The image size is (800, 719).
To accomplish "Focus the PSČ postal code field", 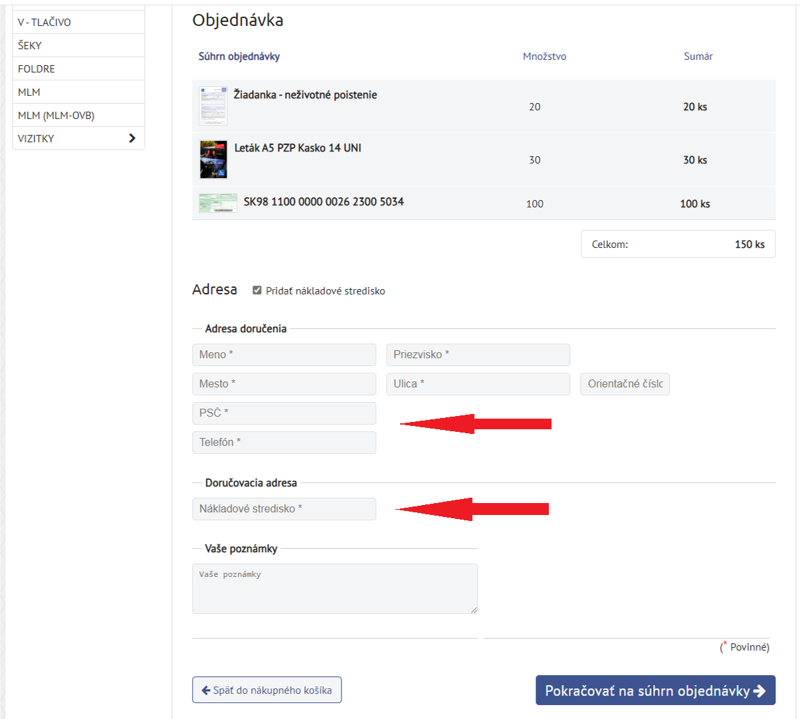I will [x=284, y=413].
